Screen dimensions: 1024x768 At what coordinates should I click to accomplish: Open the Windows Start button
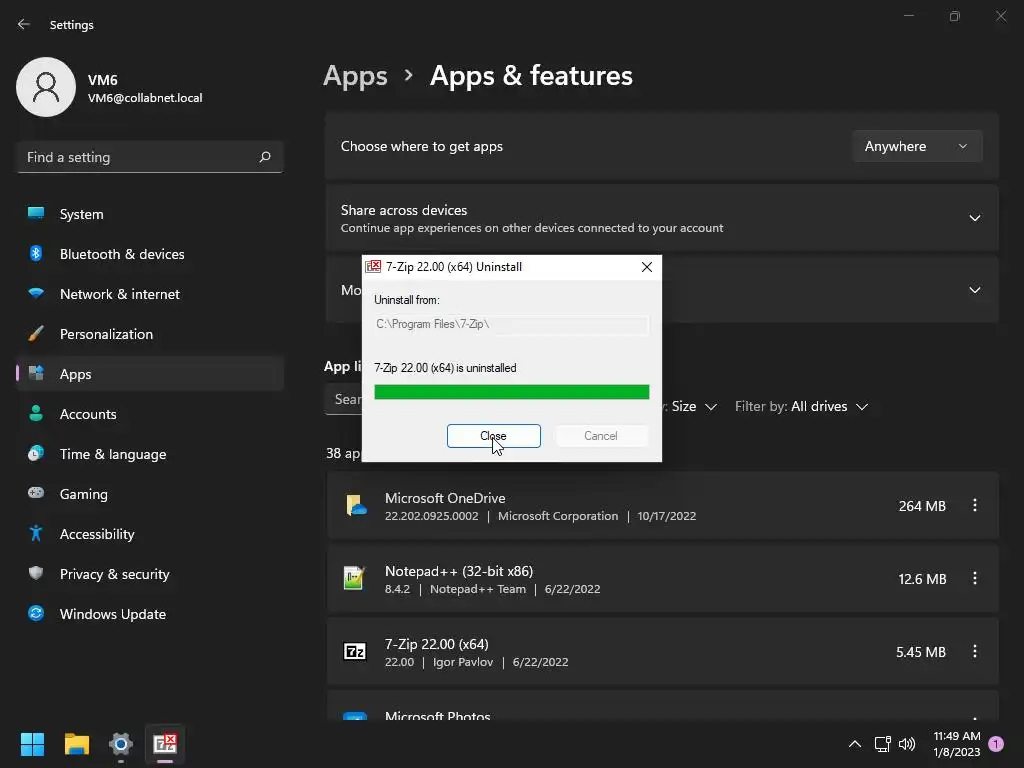[32, 744]
